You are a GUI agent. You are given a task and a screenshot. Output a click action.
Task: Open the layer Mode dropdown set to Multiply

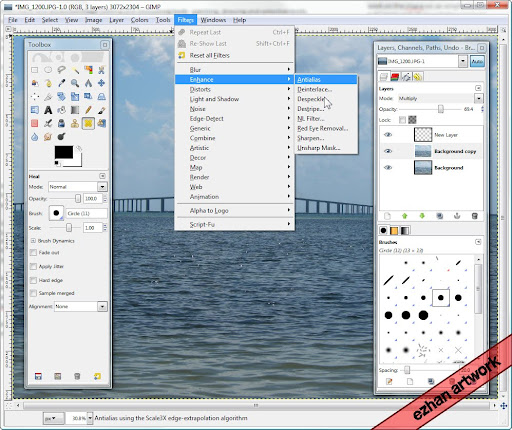click(x=440, y=98)
